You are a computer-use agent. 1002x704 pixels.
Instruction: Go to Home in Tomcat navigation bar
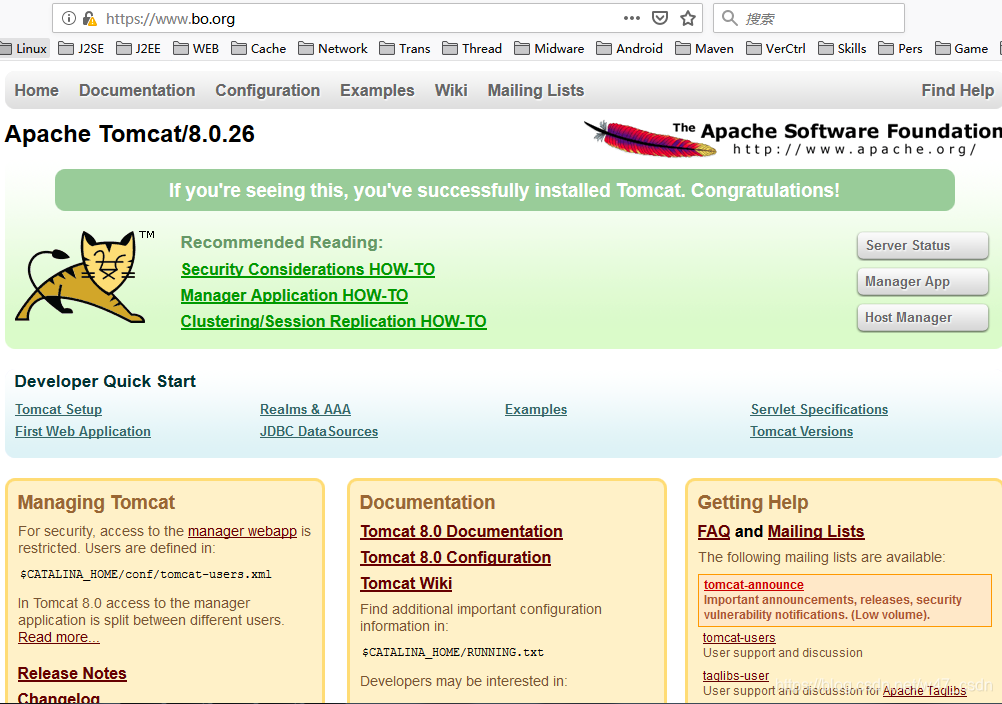[36, 91]
